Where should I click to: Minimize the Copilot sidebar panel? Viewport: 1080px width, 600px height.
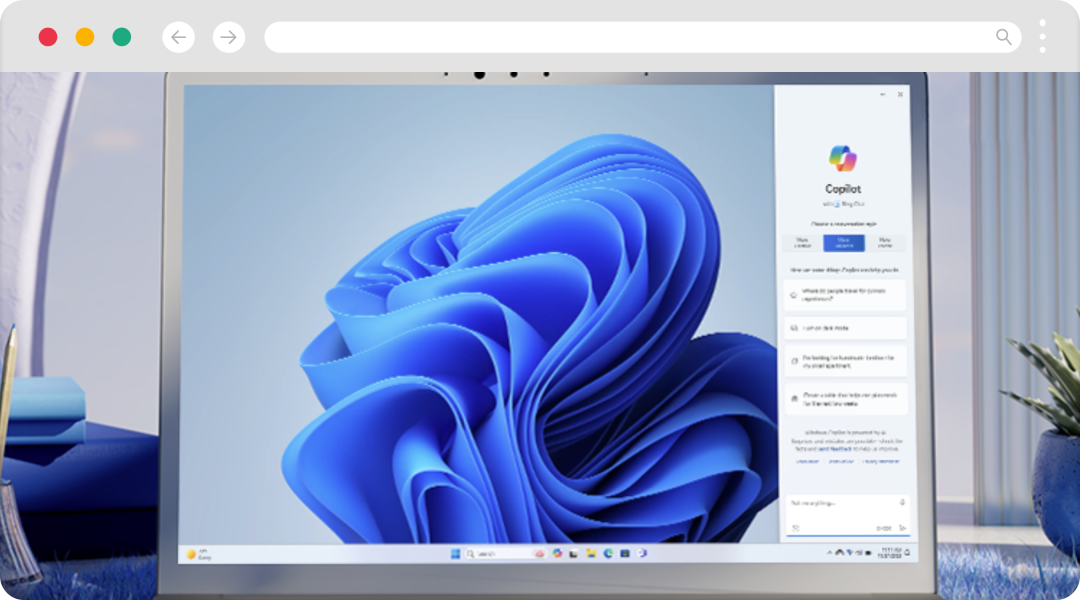882,94
